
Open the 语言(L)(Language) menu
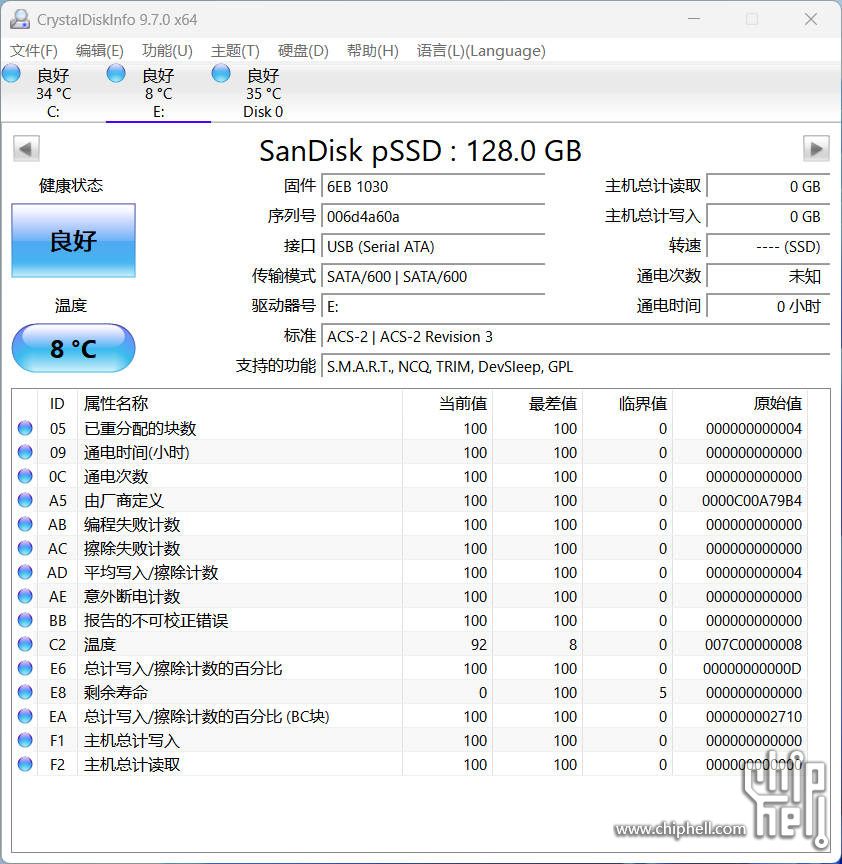click(x=481, y=51)
